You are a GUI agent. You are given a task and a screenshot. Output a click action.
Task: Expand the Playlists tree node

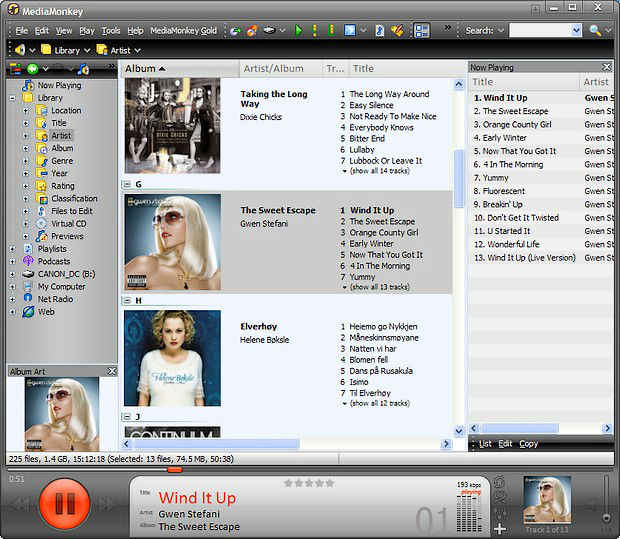pos(12,249)
